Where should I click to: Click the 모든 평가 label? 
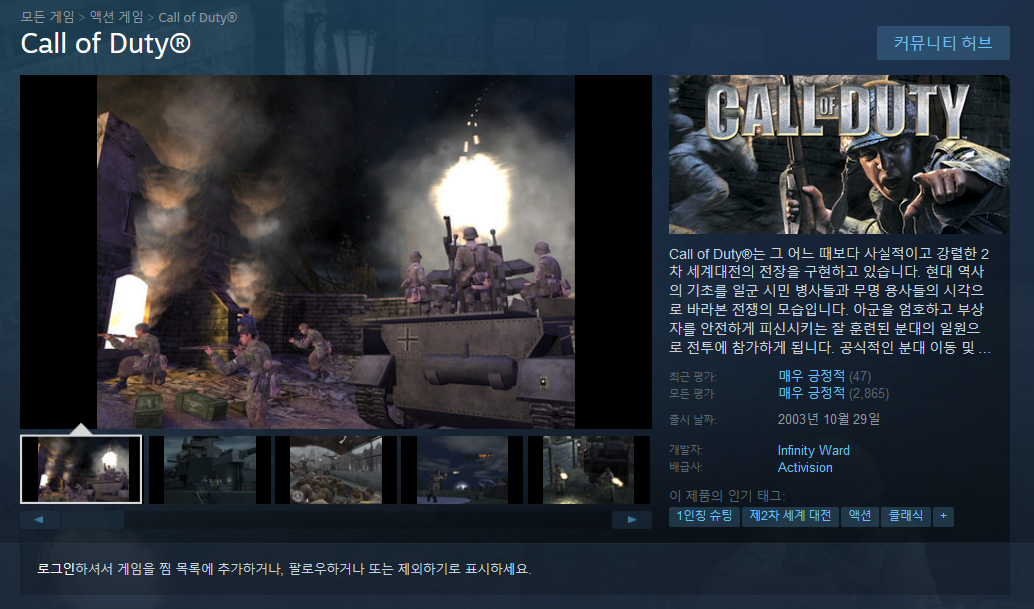[691, 393]
